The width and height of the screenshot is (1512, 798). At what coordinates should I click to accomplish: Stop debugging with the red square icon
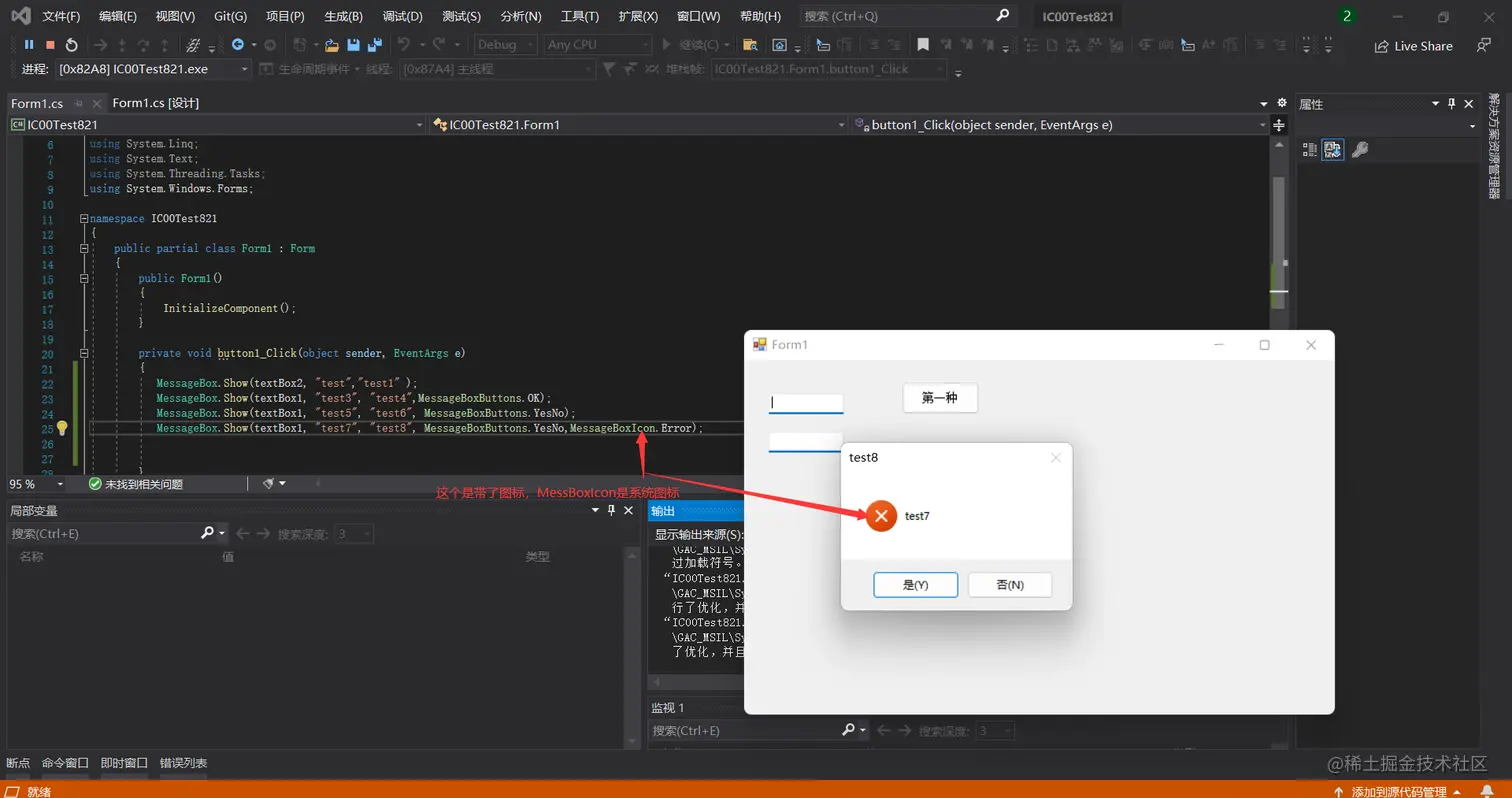point(50,45)
